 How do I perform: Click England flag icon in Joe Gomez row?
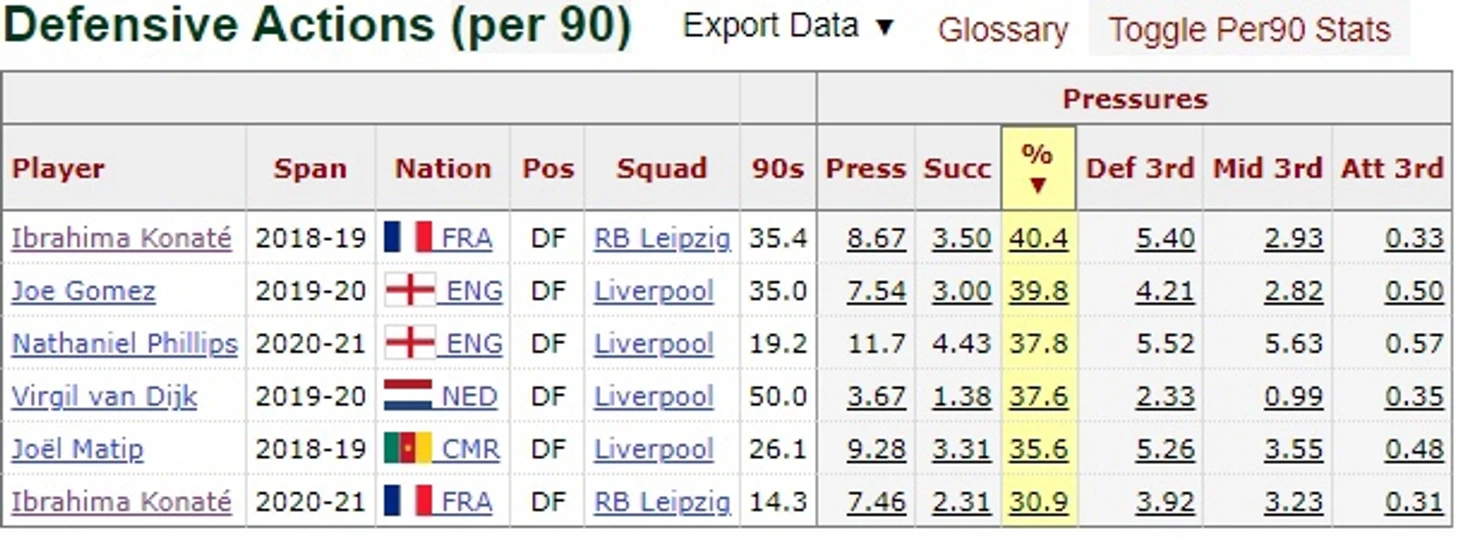click(x=410, y=291)
